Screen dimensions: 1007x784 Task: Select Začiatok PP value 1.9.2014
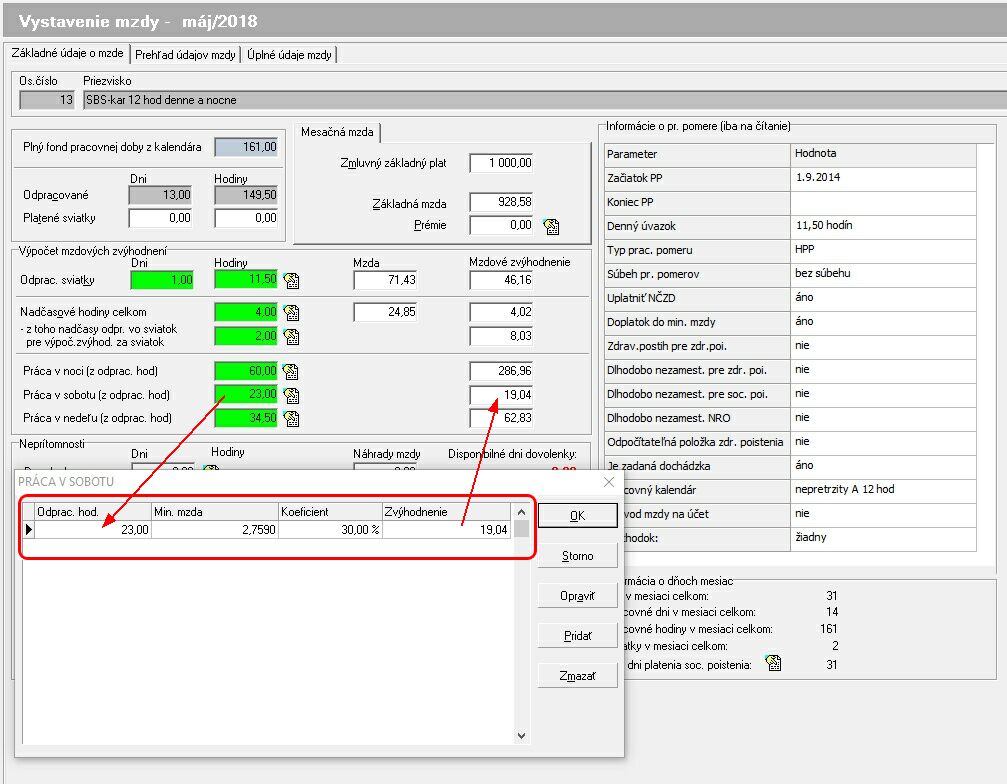(883, 178)
